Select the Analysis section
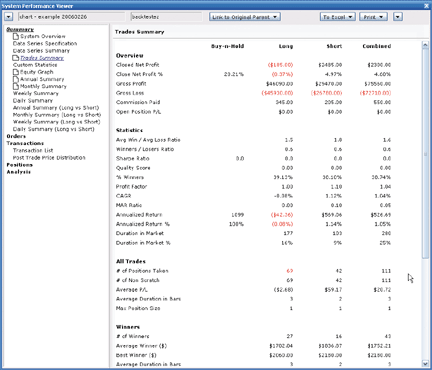Image resolution: width=432 pixels, height=370 pixels. [19, 172]
